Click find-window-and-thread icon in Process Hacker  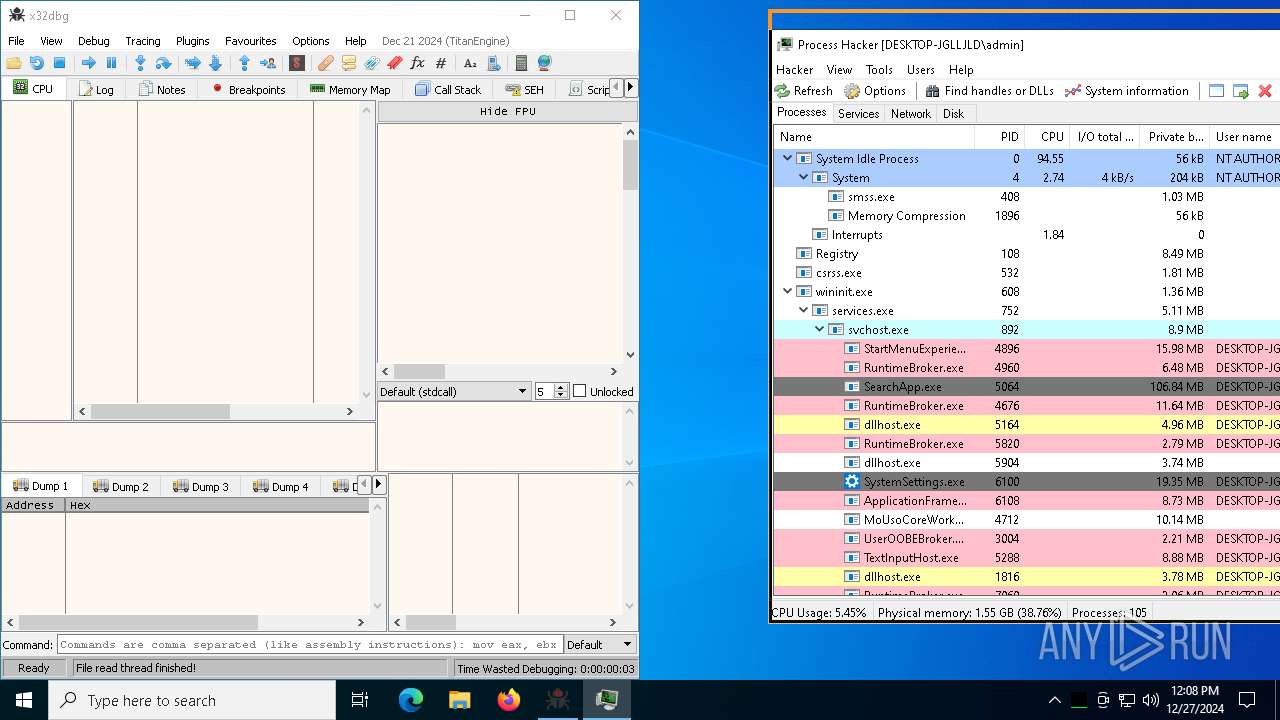point(1240,90)
